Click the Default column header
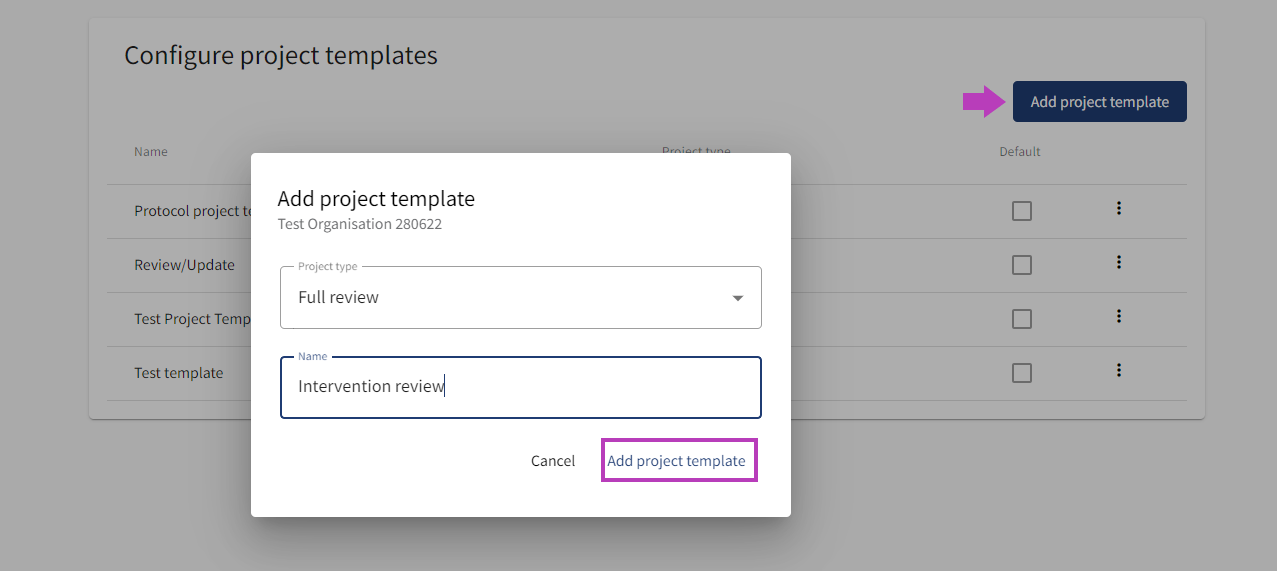This screenshot has height=571, width=1277. pos(1020,152)
